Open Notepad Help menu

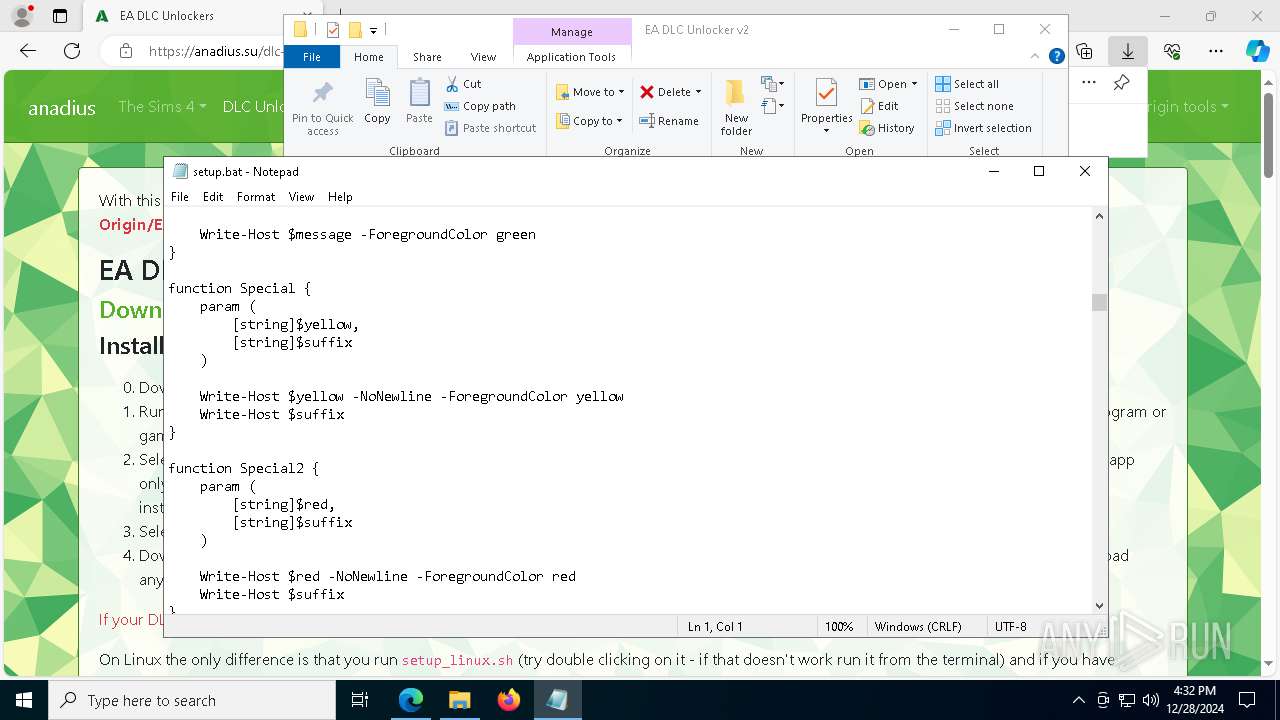pyautogui.click(x=340, y=197)
